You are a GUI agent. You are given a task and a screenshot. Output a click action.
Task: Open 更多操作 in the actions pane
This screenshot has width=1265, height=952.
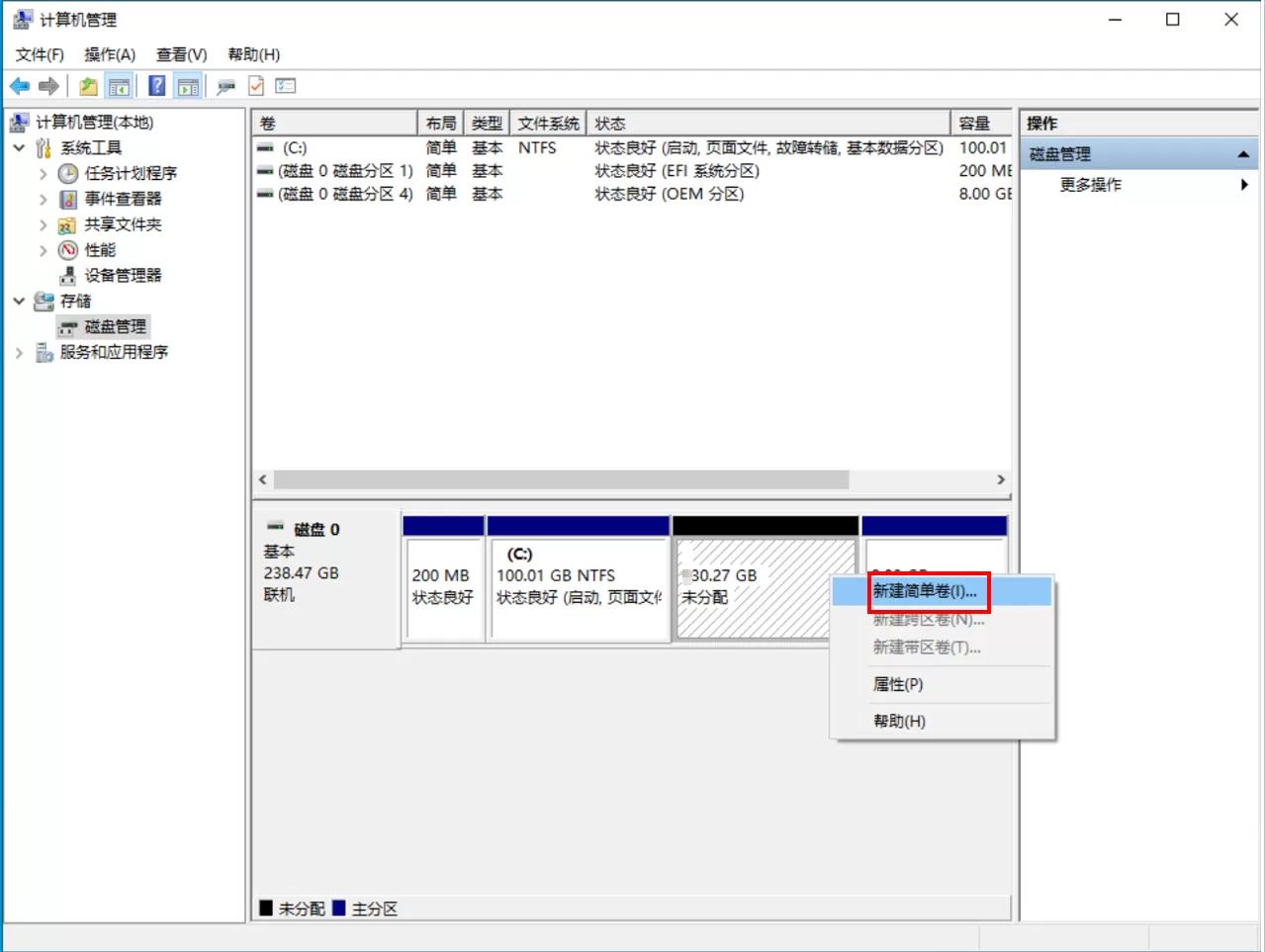1090,185
